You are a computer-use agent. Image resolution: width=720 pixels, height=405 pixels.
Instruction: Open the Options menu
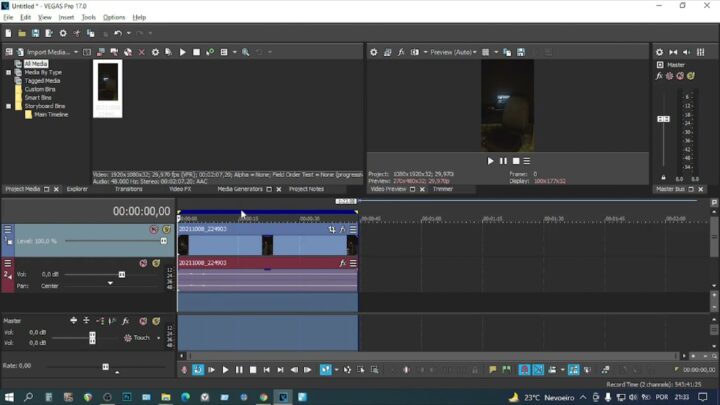114,17
